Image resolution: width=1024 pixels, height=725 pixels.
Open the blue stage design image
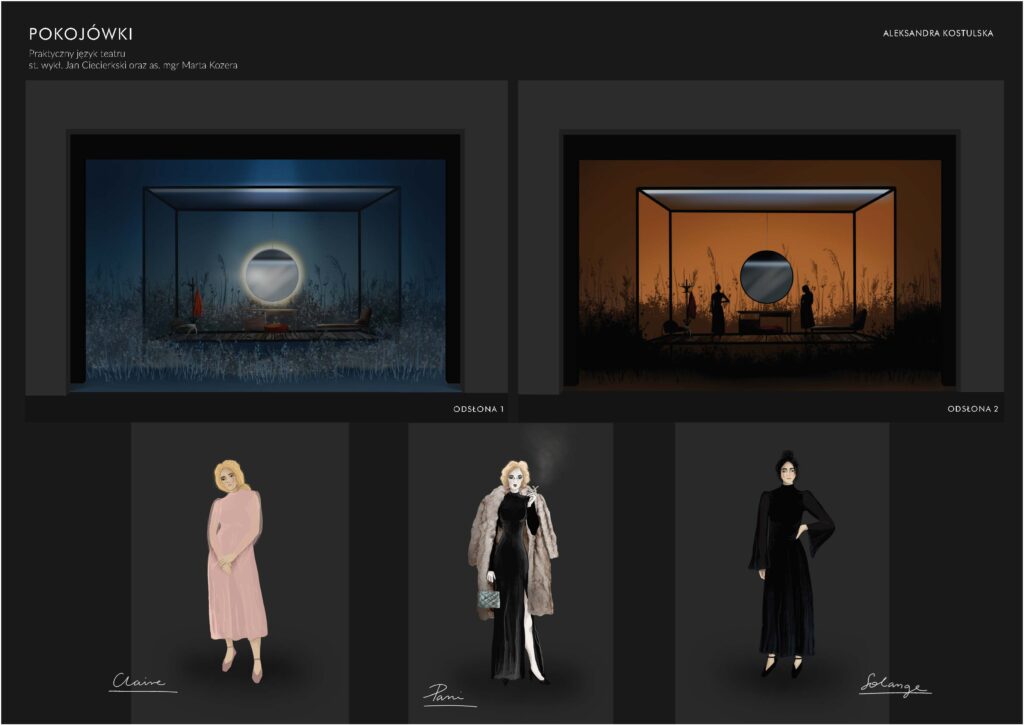265,260
